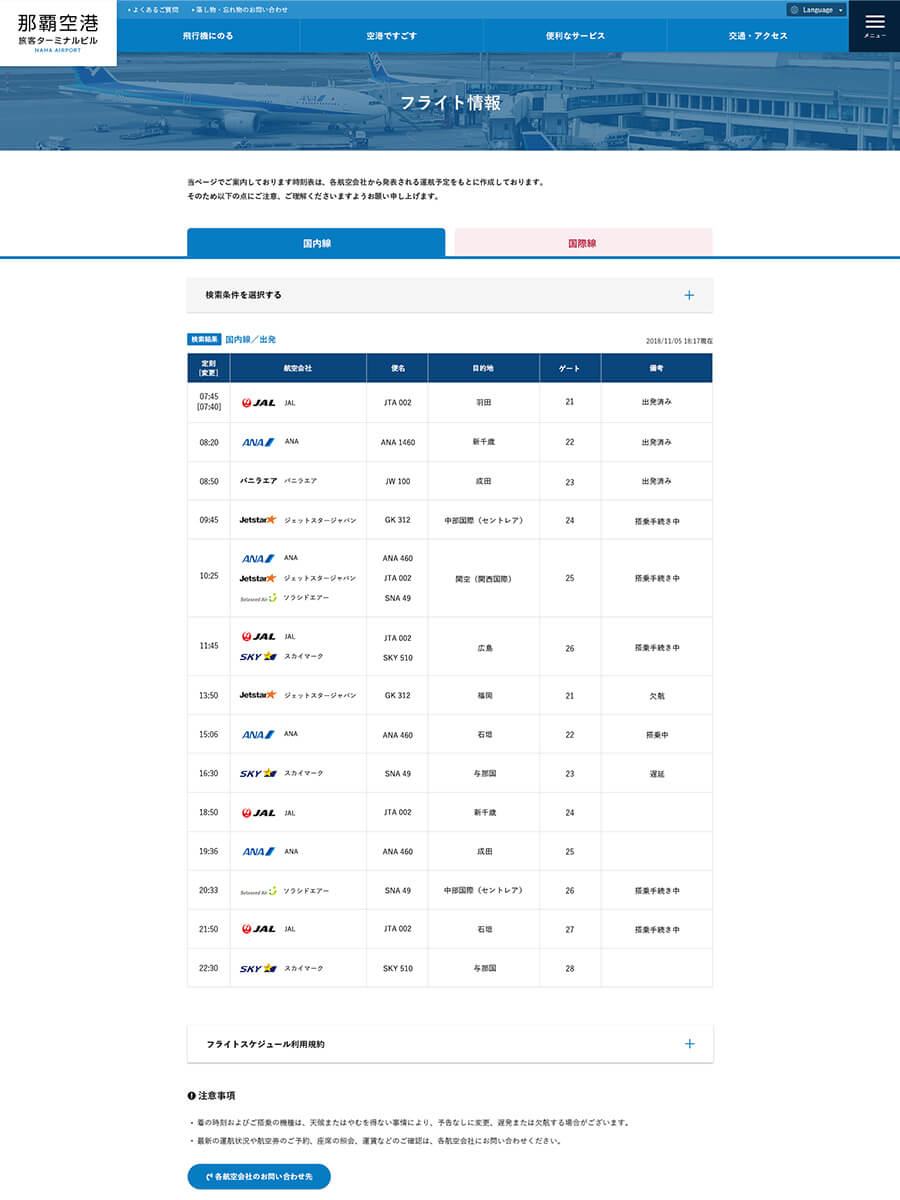Open 交通・アクセス navigation menu
The height and width of the screenshot is (1200, 900).
[x=757, y=36]
